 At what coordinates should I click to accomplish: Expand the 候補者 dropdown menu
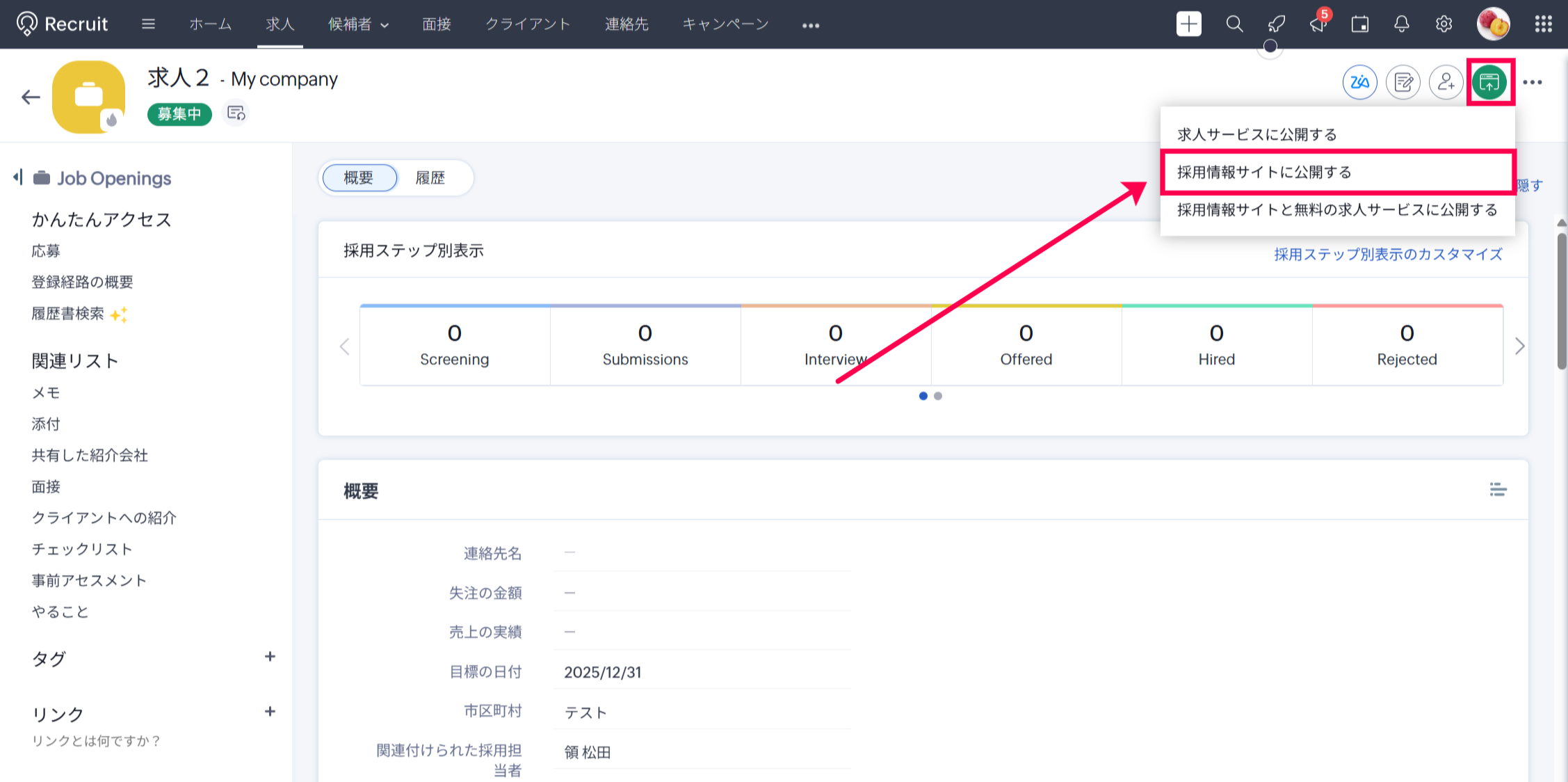coord(359,24)
